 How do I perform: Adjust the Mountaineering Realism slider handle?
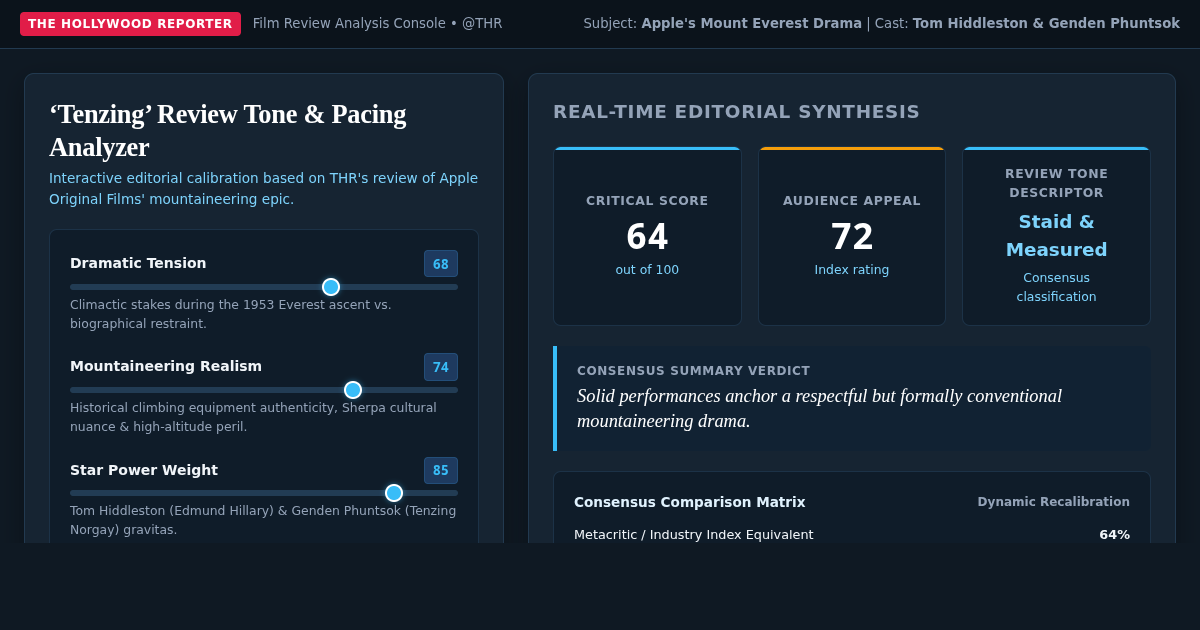click(353, 390)
